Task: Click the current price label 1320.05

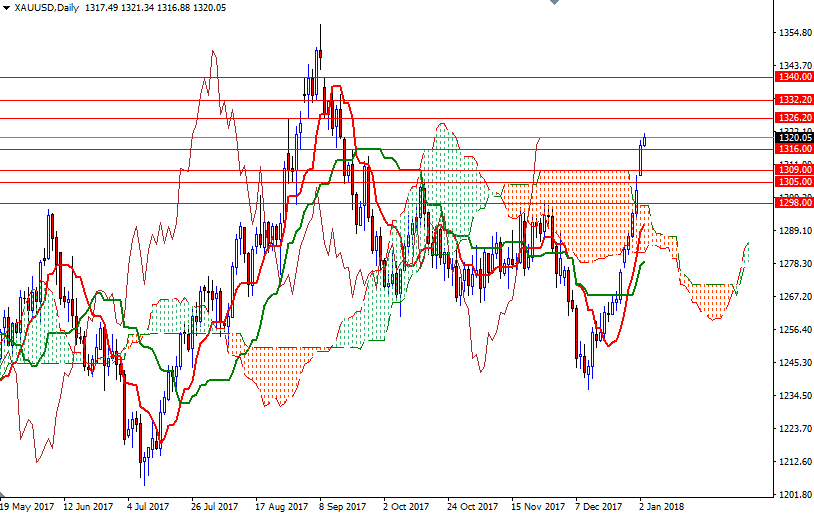Action: [x=793, y=138]
